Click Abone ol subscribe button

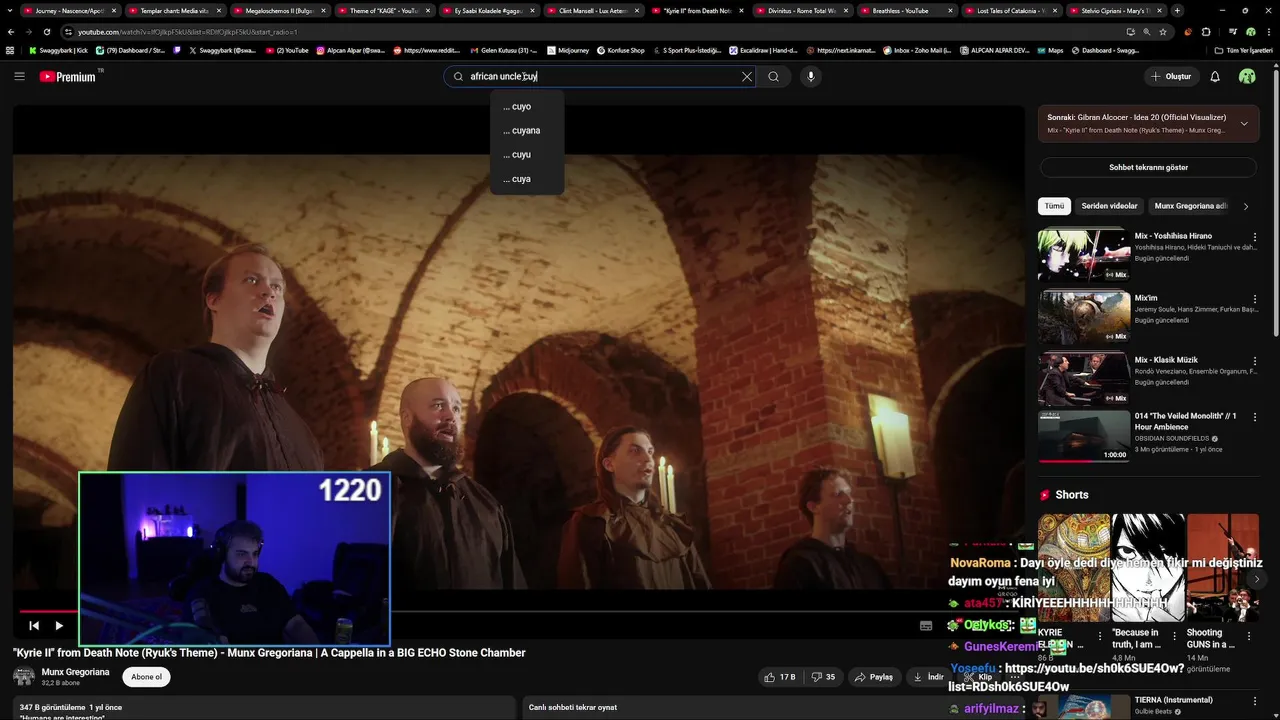146,677
